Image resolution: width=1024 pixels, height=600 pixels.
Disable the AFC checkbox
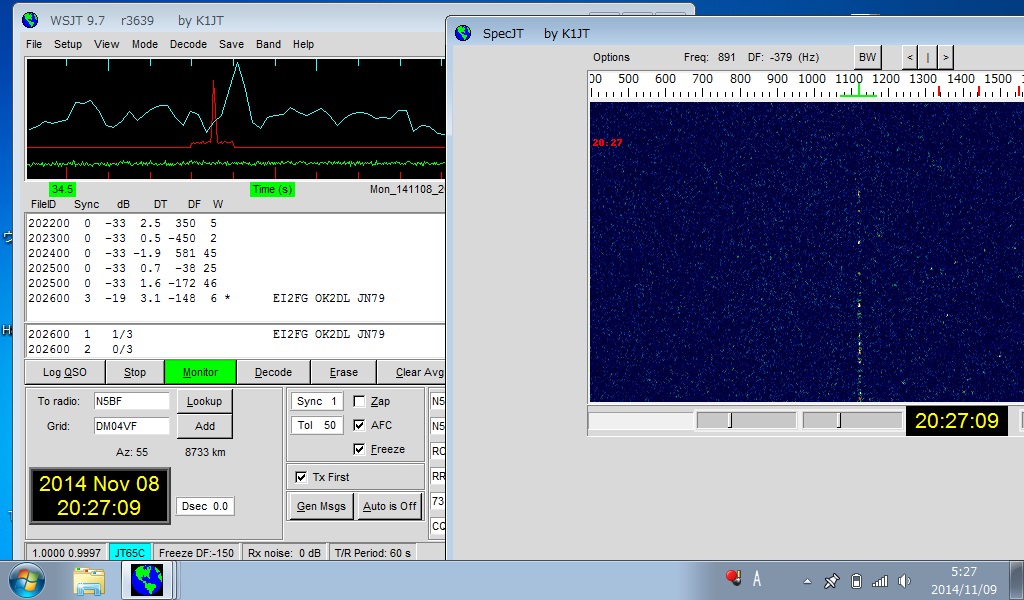click(x=359, y=425)
